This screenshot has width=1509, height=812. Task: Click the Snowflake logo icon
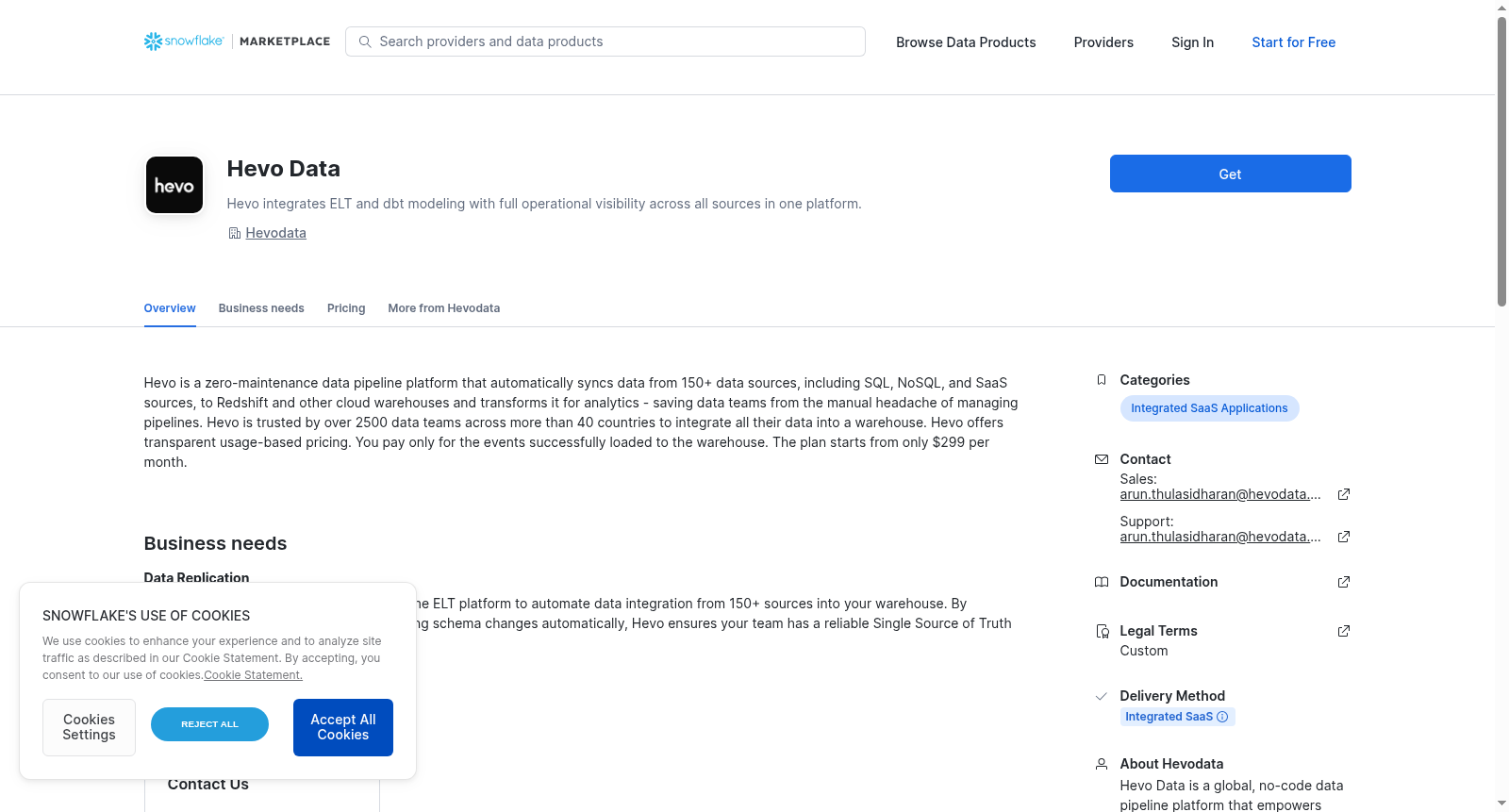(x=153, y=41)
